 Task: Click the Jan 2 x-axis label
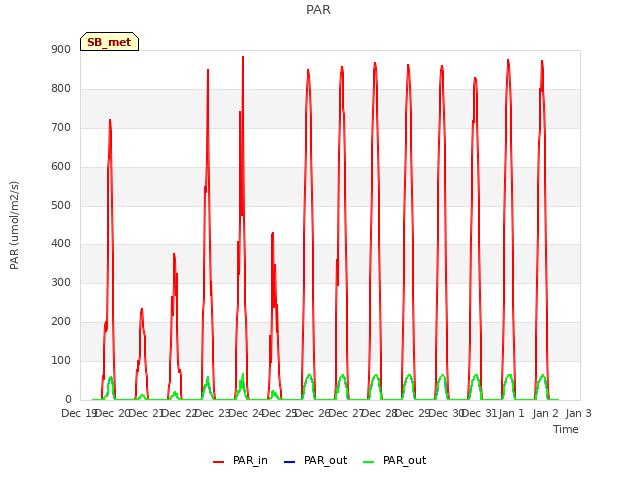[545, 413]
